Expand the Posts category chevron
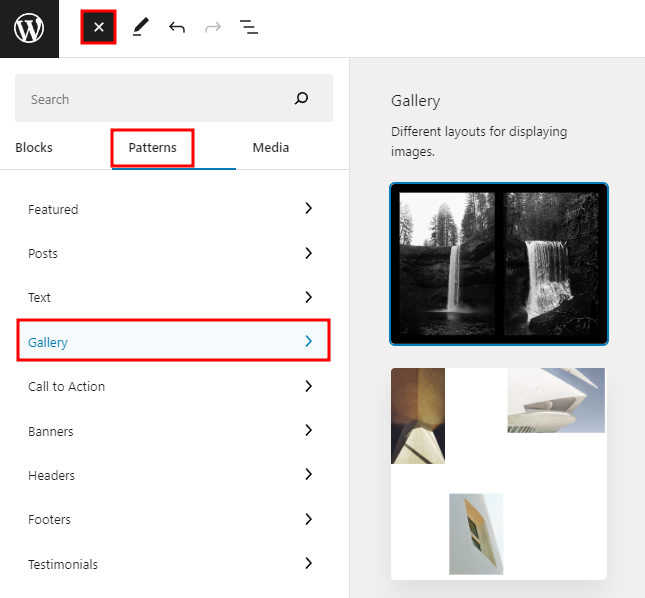This screenshot has height=598, width=645. tap(308, 253)
